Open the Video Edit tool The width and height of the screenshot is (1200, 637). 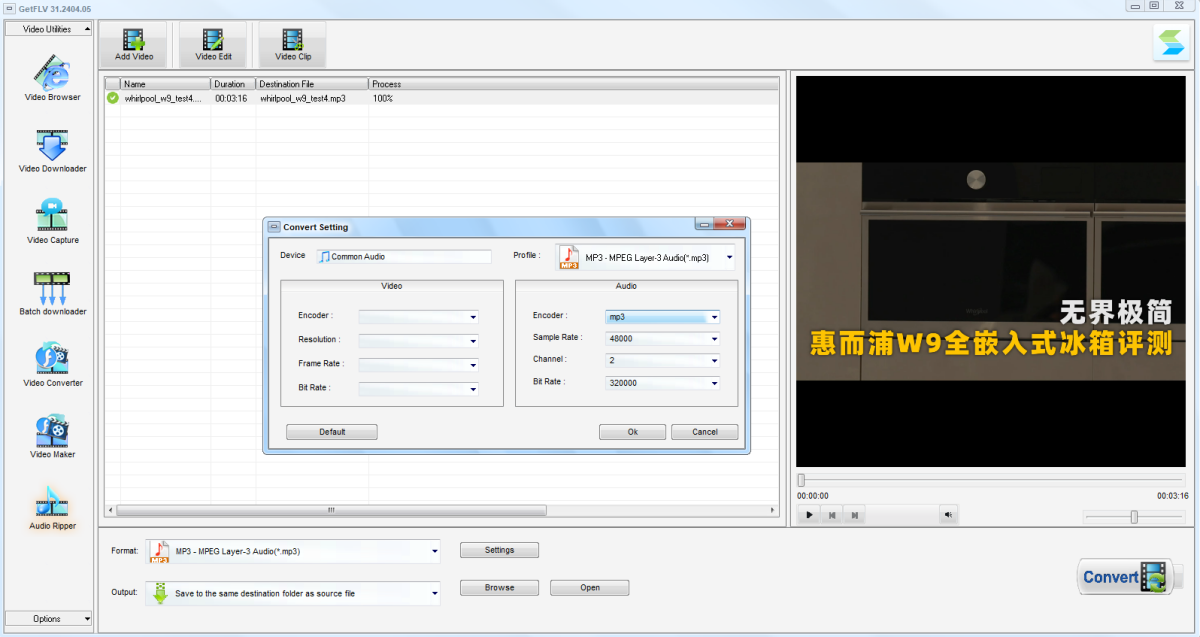click(213, 44)
